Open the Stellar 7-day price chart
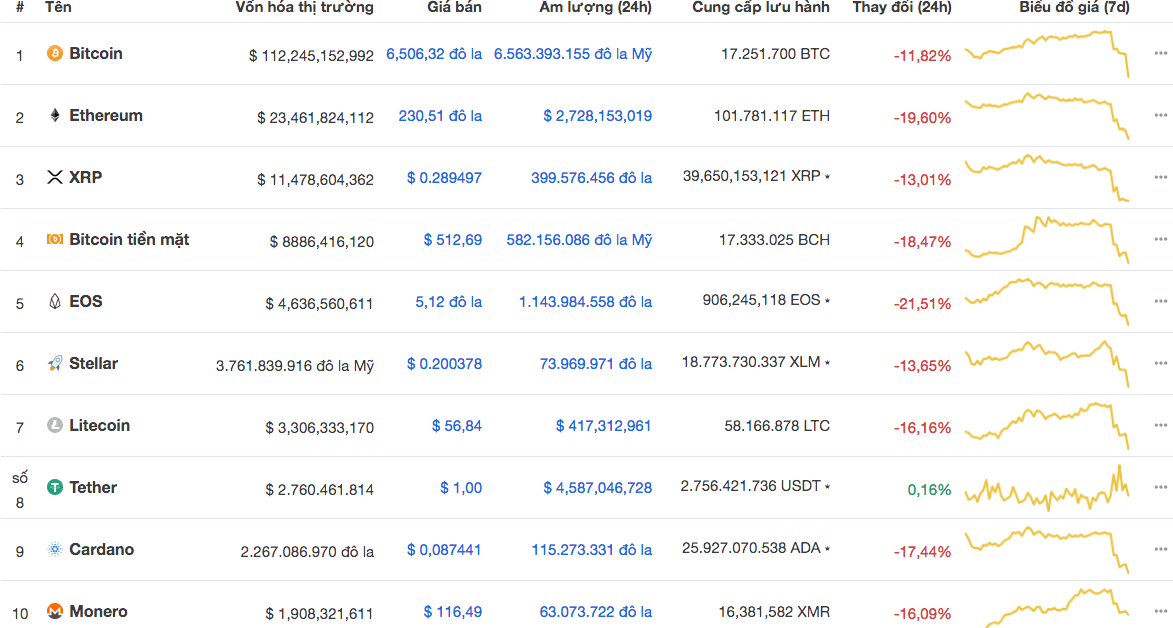Viewport: 1173px width, 628px height. (1047, 364)
